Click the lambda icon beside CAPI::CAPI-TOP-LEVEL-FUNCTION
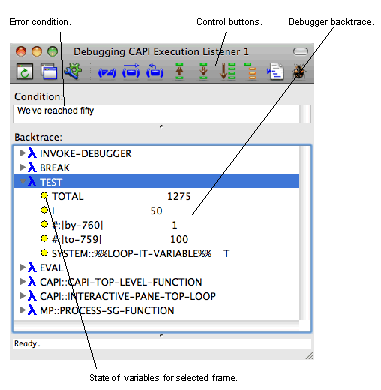This screenshot has width=381, height=390. (x=32, y=282)
